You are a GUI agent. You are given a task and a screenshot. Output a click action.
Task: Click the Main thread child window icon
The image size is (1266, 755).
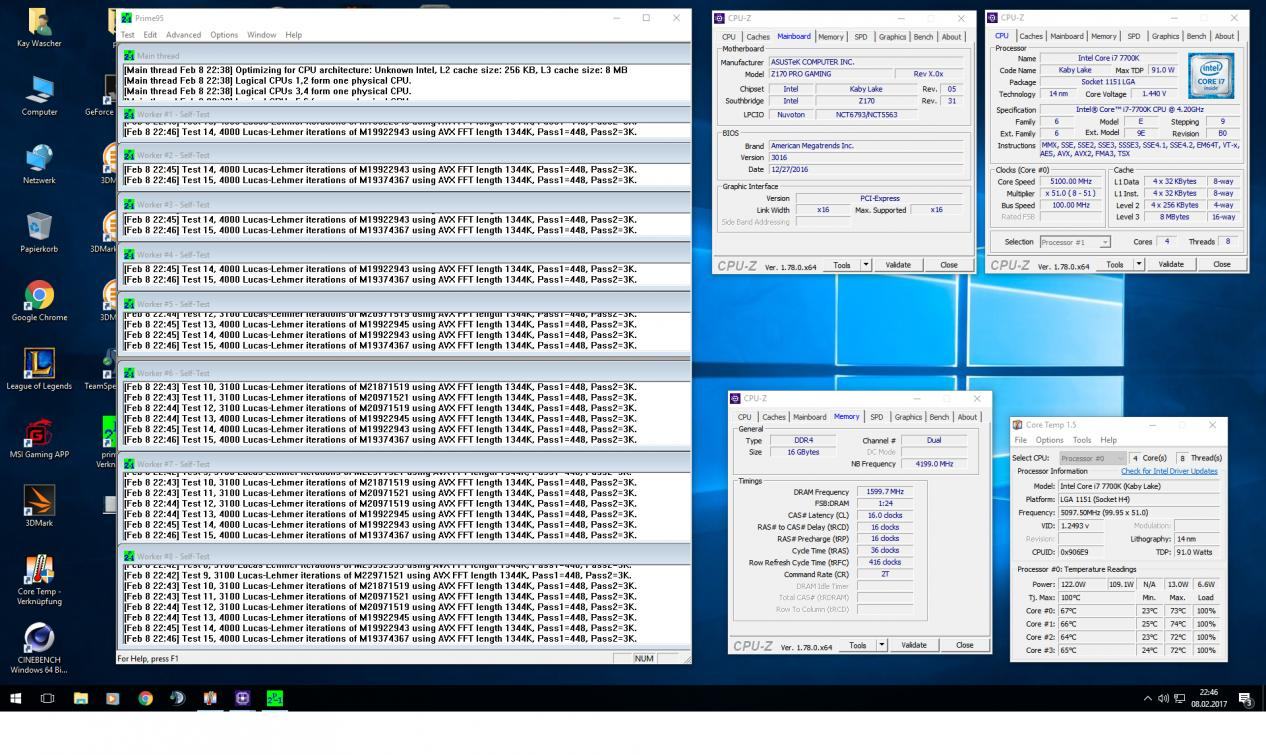click(x=129, y=56)
